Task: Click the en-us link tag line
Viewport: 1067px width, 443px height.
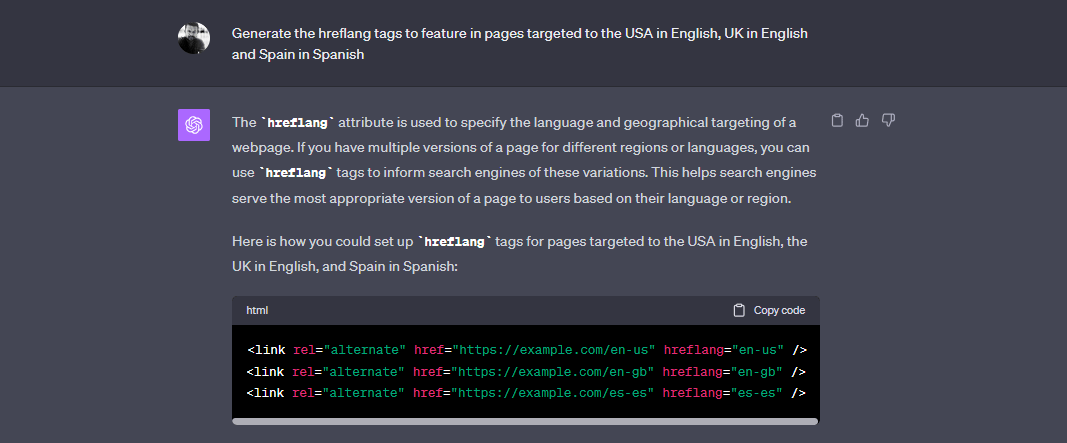Action: [527, 350]
